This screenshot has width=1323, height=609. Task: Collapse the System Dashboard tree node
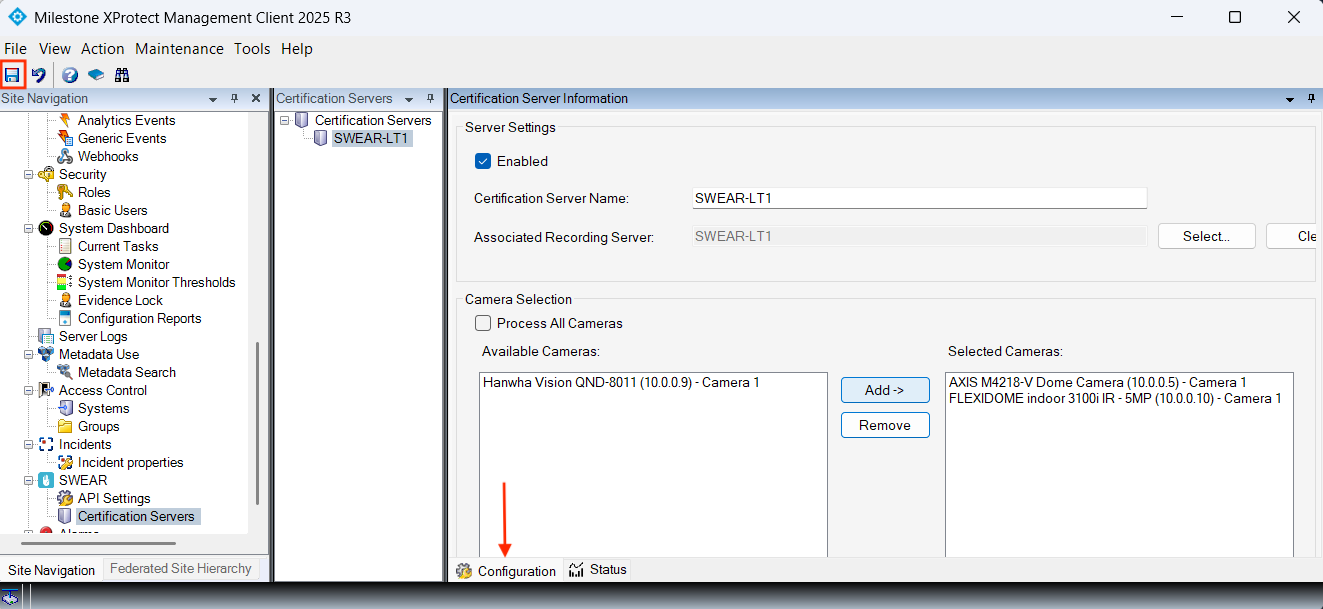[29, 228]
